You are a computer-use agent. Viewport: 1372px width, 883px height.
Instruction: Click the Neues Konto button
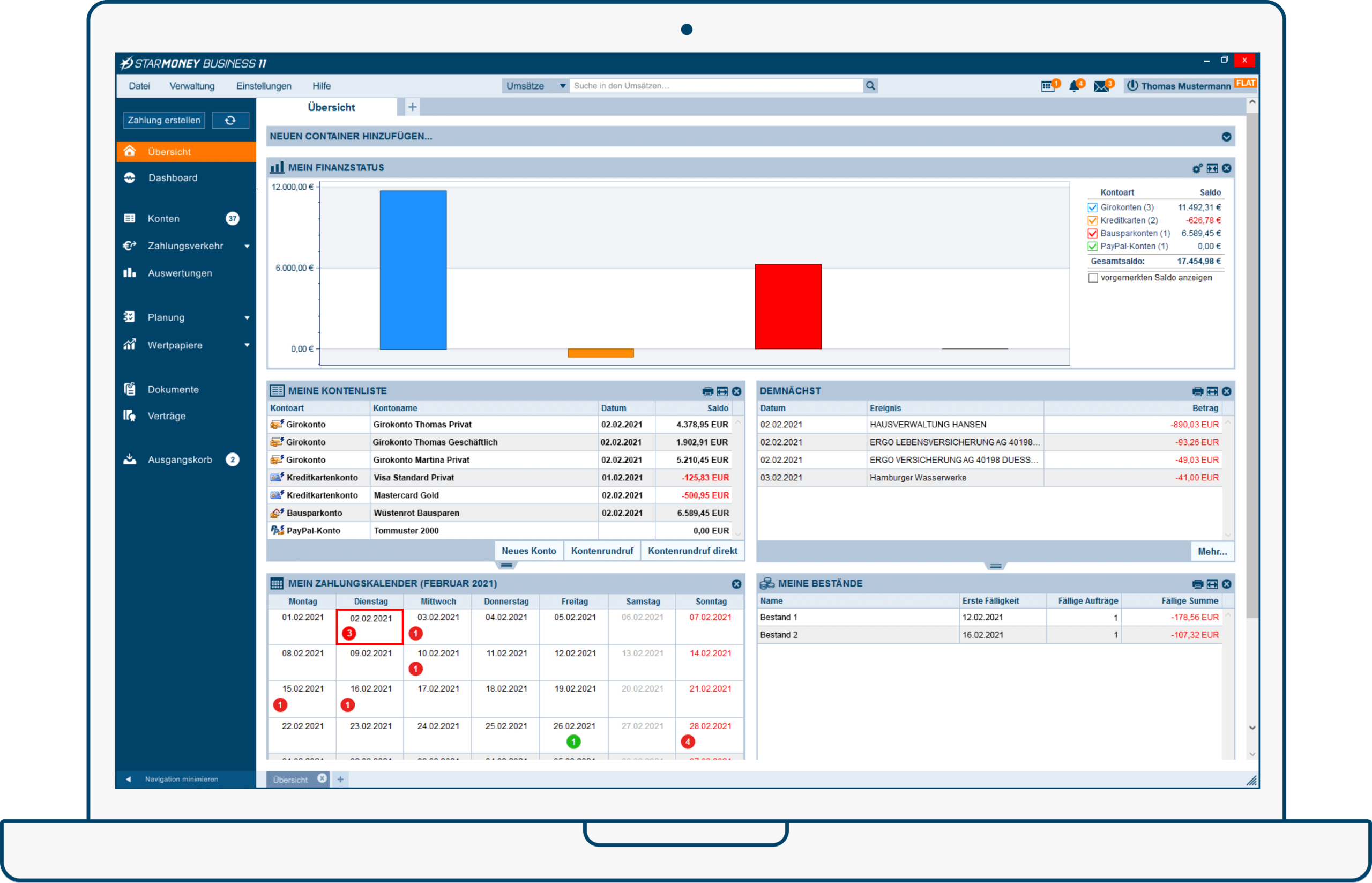click(529, 552)
